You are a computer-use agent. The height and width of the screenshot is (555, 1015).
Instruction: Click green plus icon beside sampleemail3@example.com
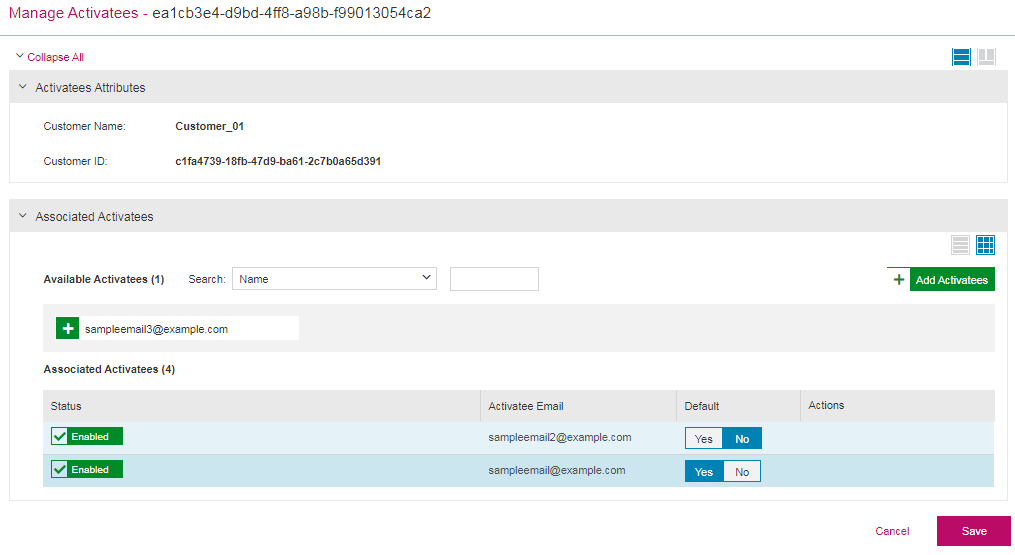[x=67, y=329]
